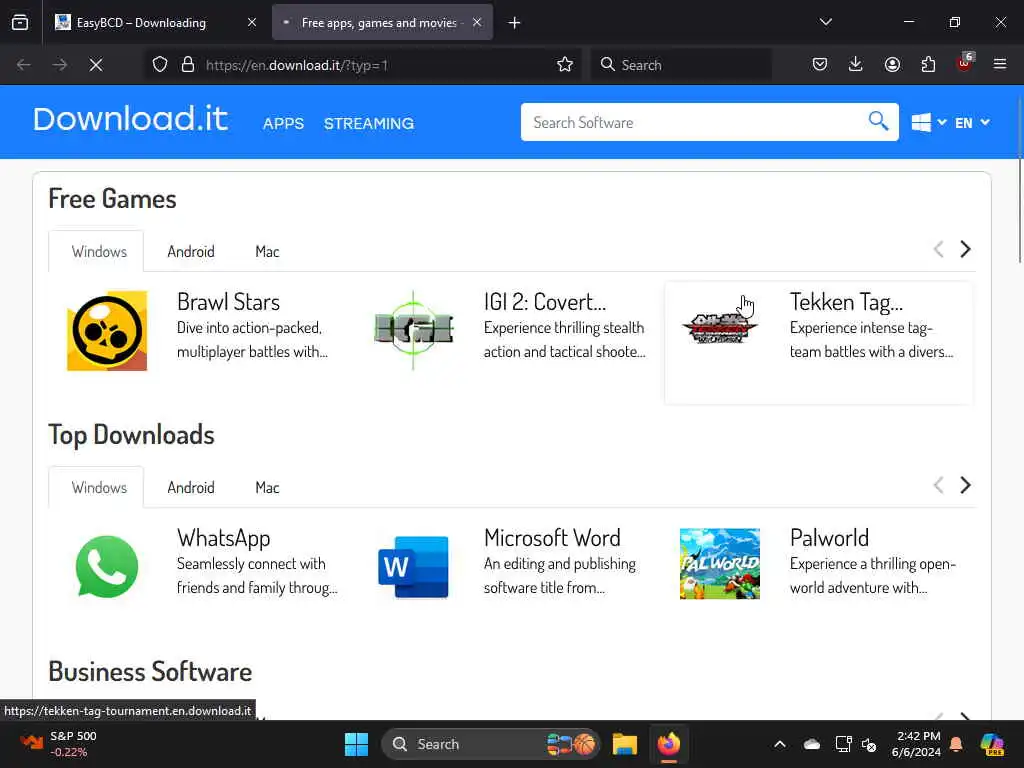
Task: View site security padlock information
Action: pyautogui.click(x=188, y=65)
